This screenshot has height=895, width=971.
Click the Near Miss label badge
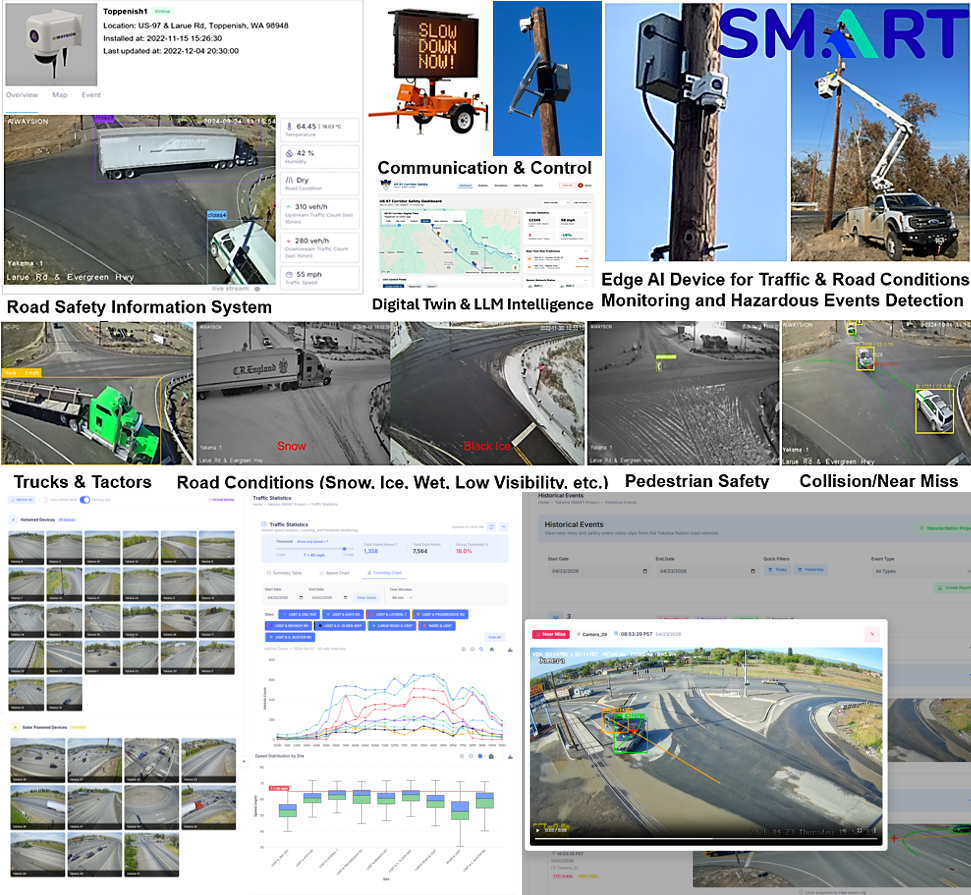551,634
